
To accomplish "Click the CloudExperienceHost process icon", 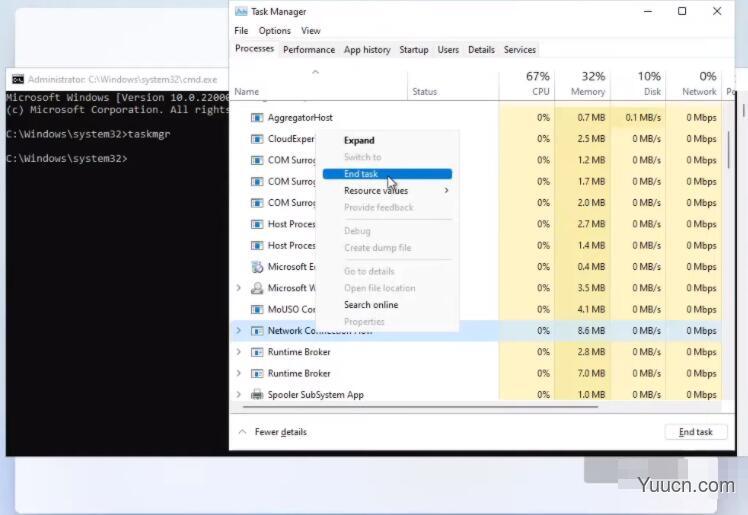I will pyautogui.click(x=257, y=139).
